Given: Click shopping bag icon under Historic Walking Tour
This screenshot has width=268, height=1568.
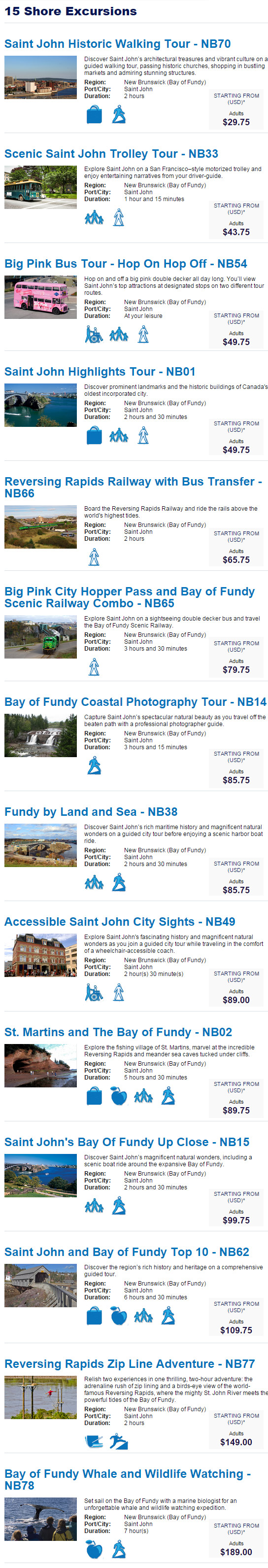Looking at the screenshot, I should [x=94, y=114].
